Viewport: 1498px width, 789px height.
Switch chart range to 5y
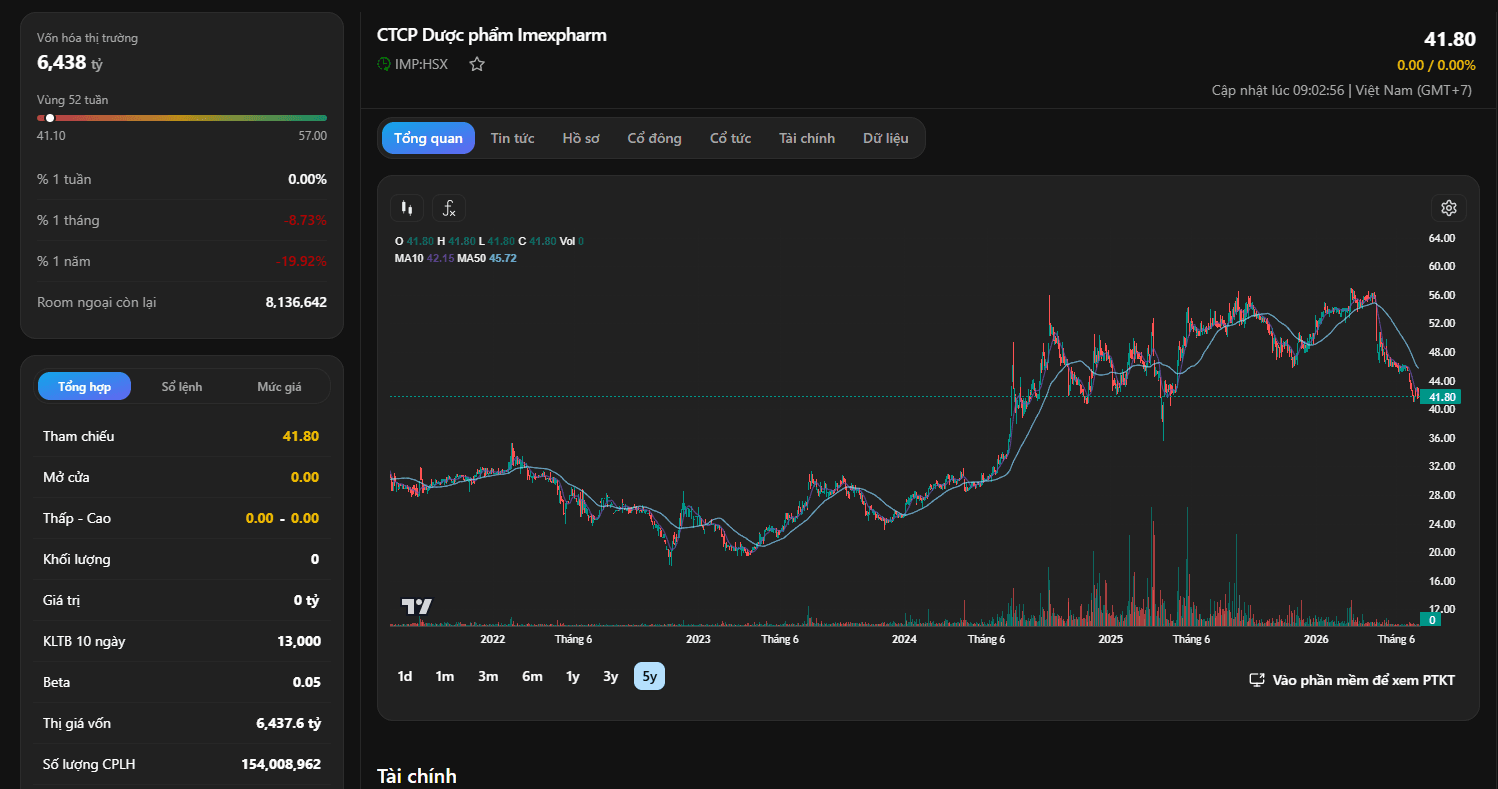tap(650, 676)
